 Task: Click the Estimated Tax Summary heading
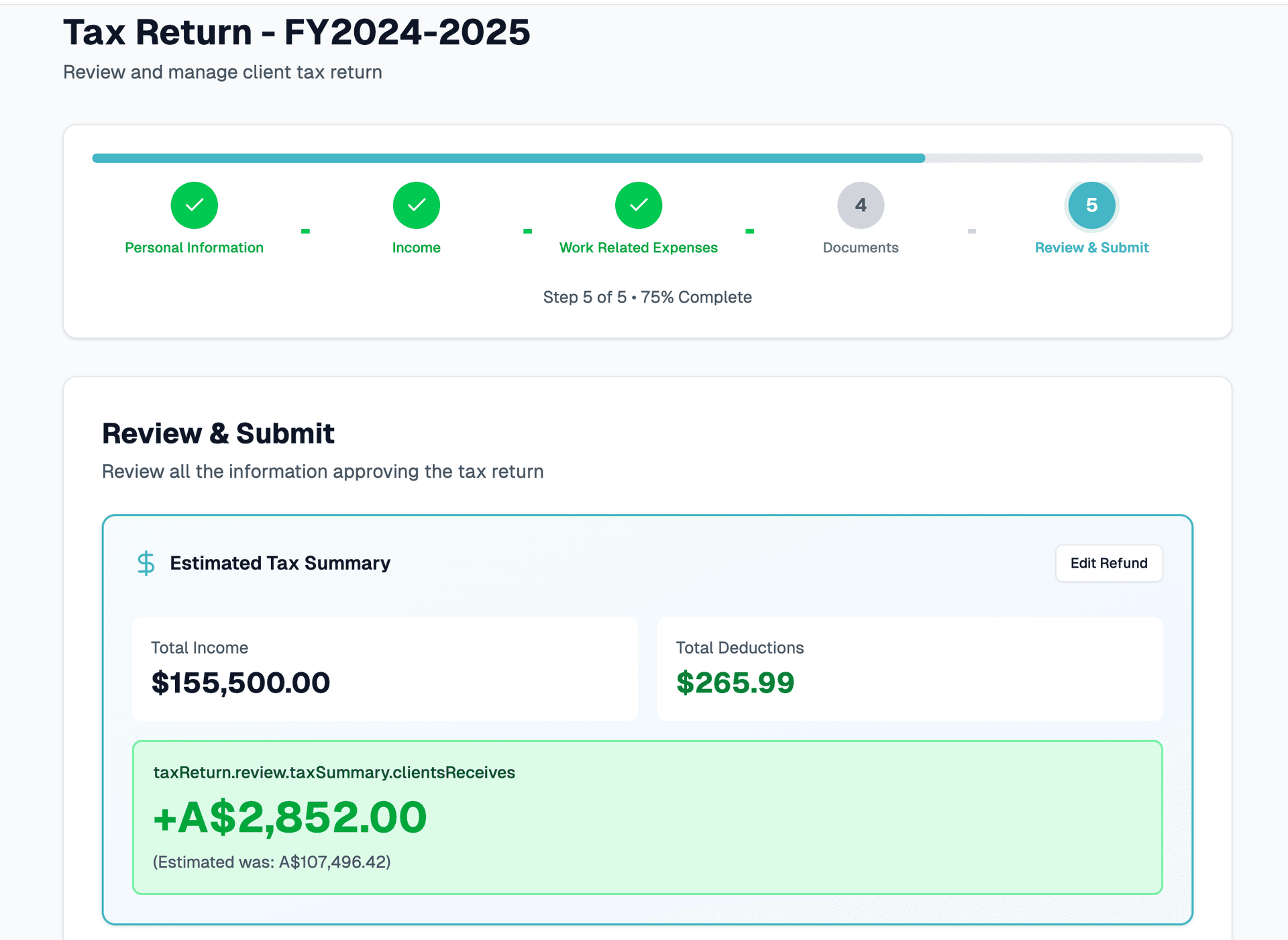[x=280, y=563]
